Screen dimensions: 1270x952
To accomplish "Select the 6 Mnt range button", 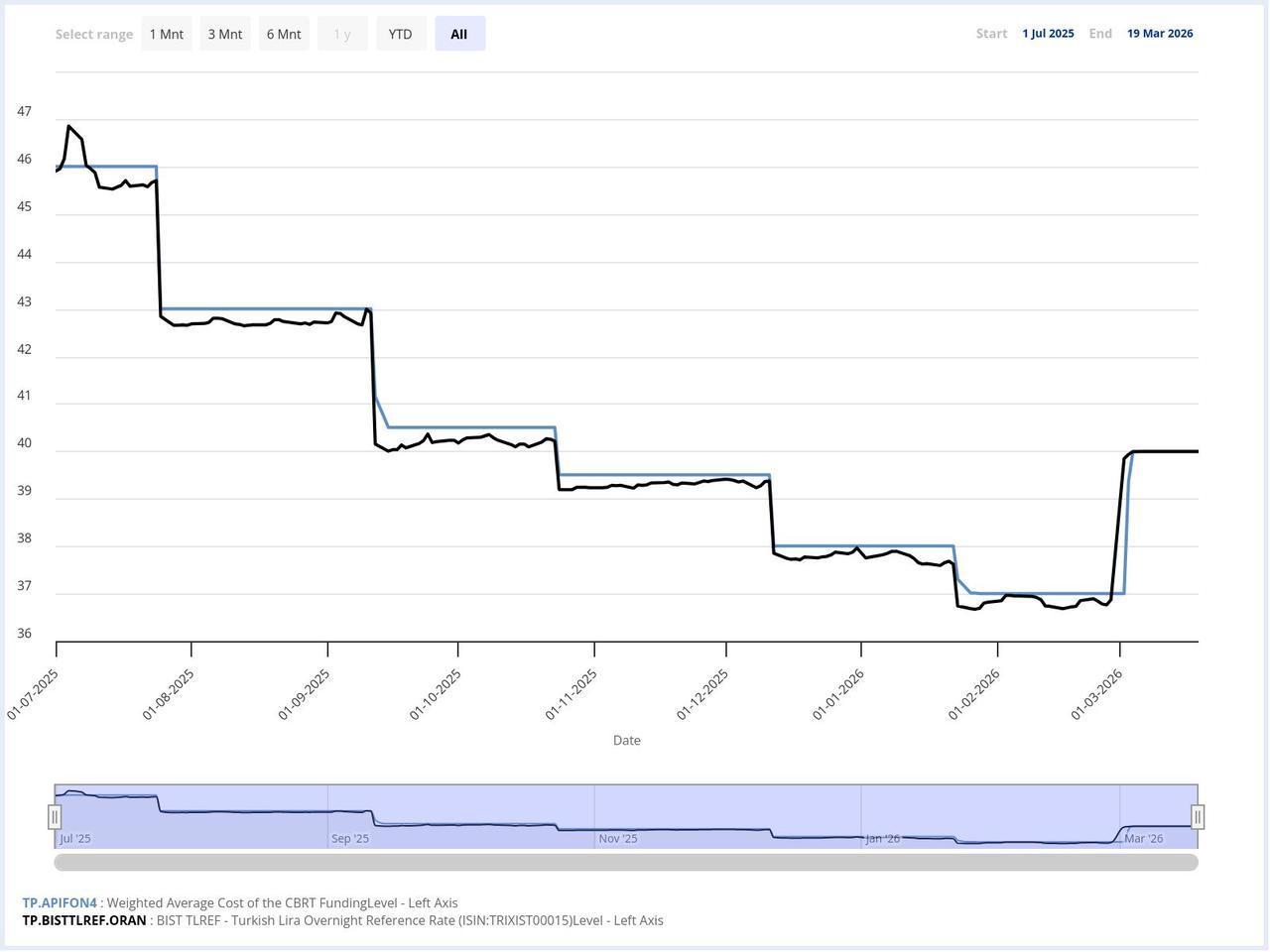I will (x=283, y=33).
